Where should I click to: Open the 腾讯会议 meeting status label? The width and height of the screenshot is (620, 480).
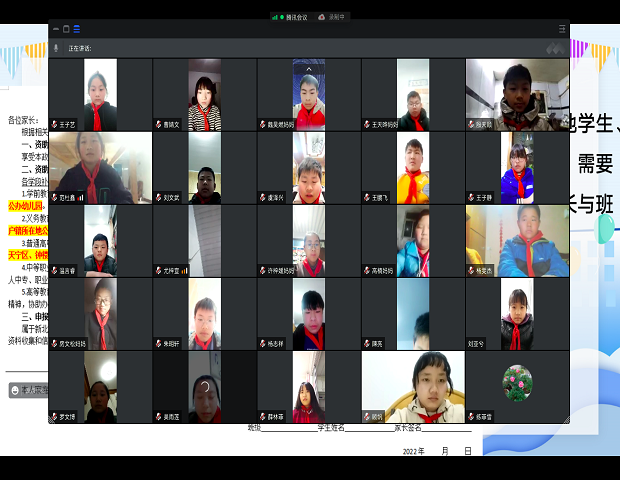pyautogui.click(x=297, y=17)
